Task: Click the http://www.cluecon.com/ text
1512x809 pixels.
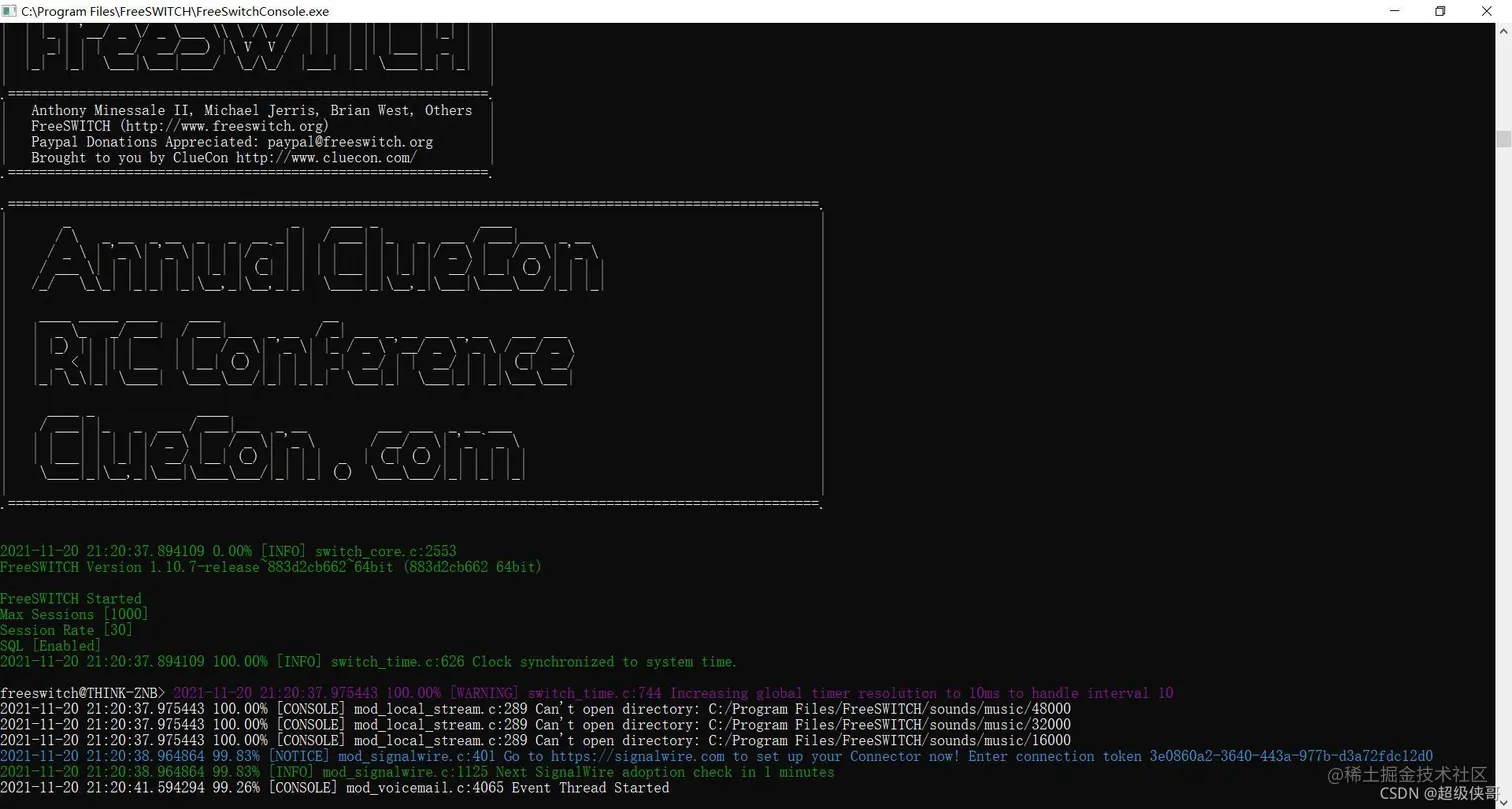Action: pos(326,158)
